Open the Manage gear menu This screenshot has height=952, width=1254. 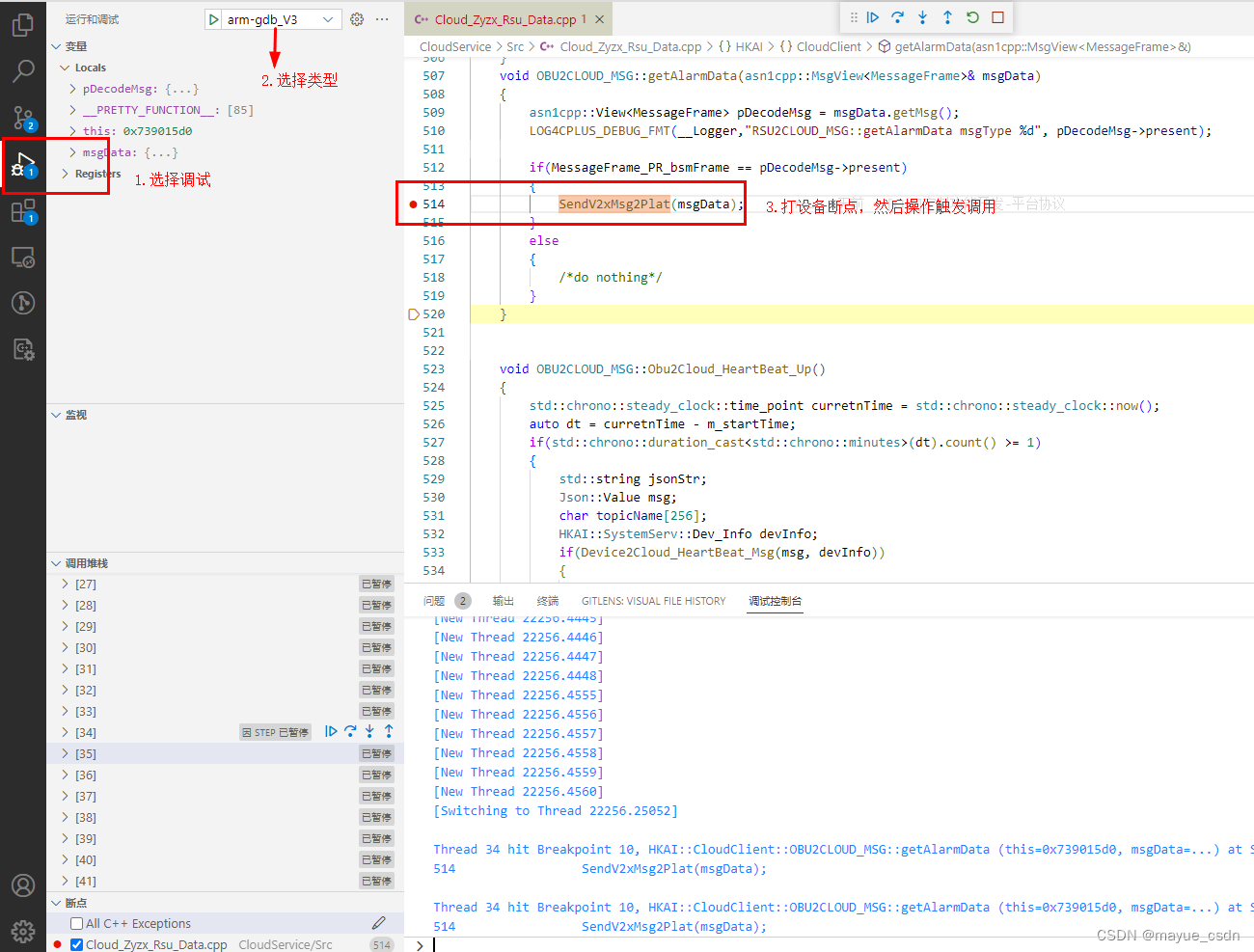tap(23, 932)
